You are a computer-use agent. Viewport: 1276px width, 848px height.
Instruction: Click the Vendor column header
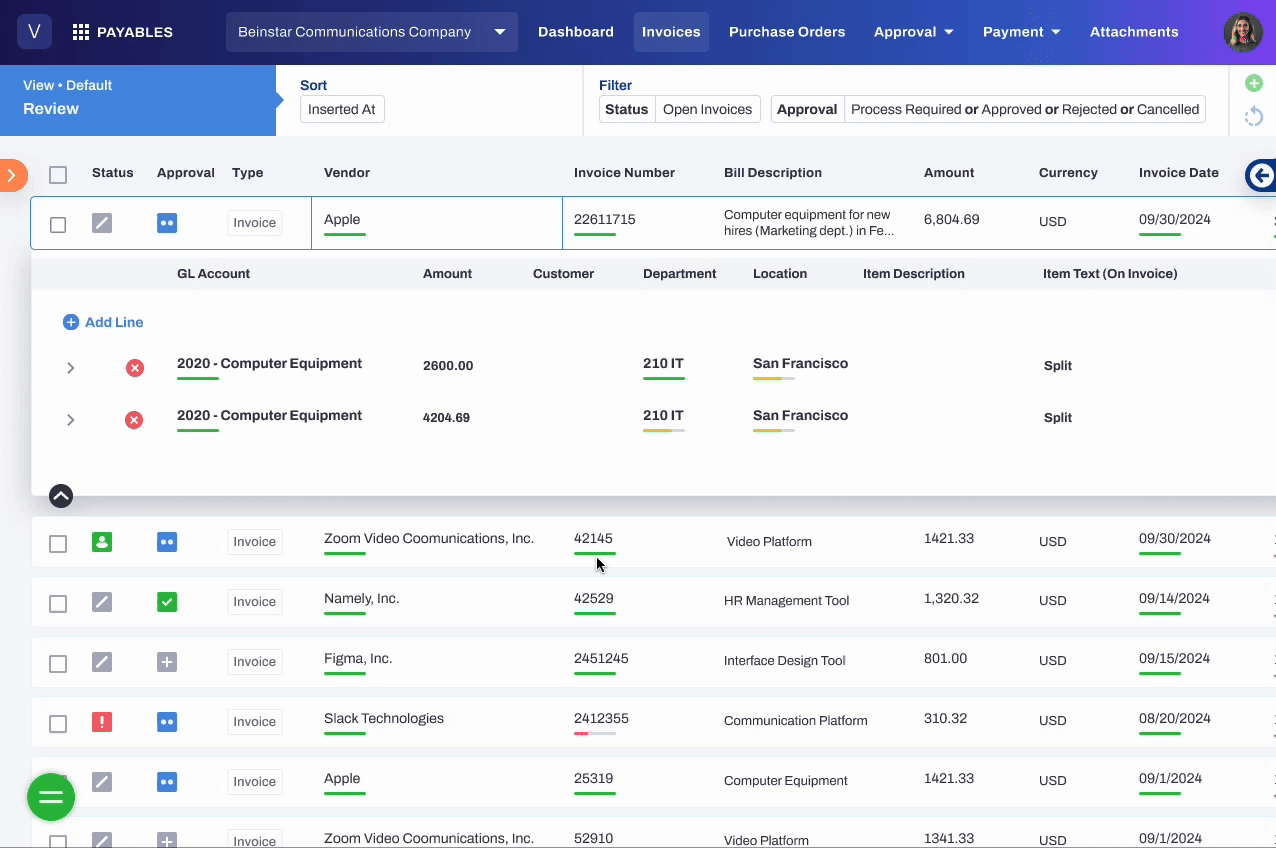[347, 173]
